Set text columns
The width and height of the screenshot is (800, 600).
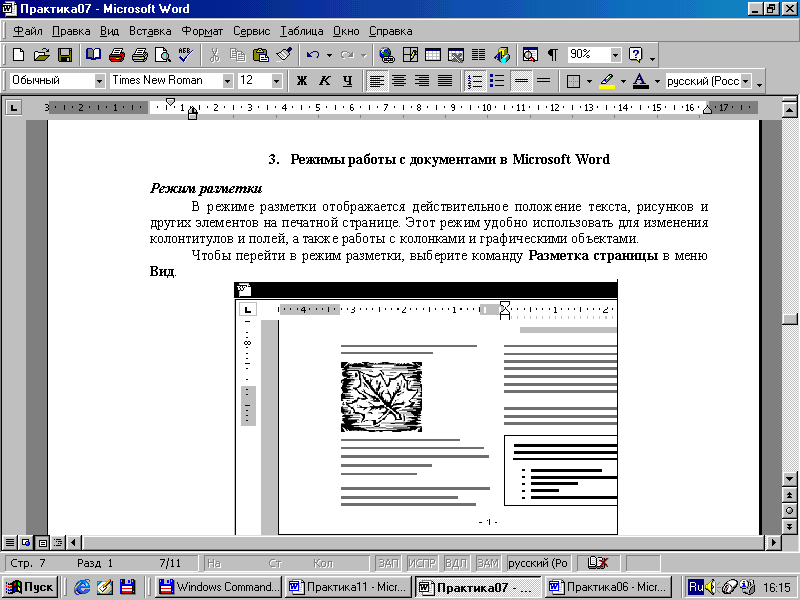[479, 55]
